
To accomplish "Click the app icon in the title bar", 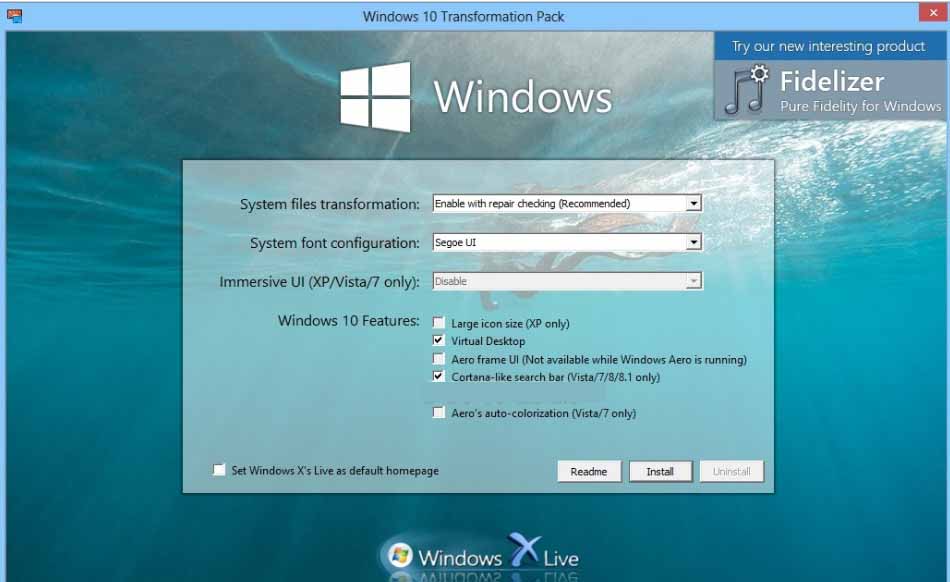I will (15, 16).
